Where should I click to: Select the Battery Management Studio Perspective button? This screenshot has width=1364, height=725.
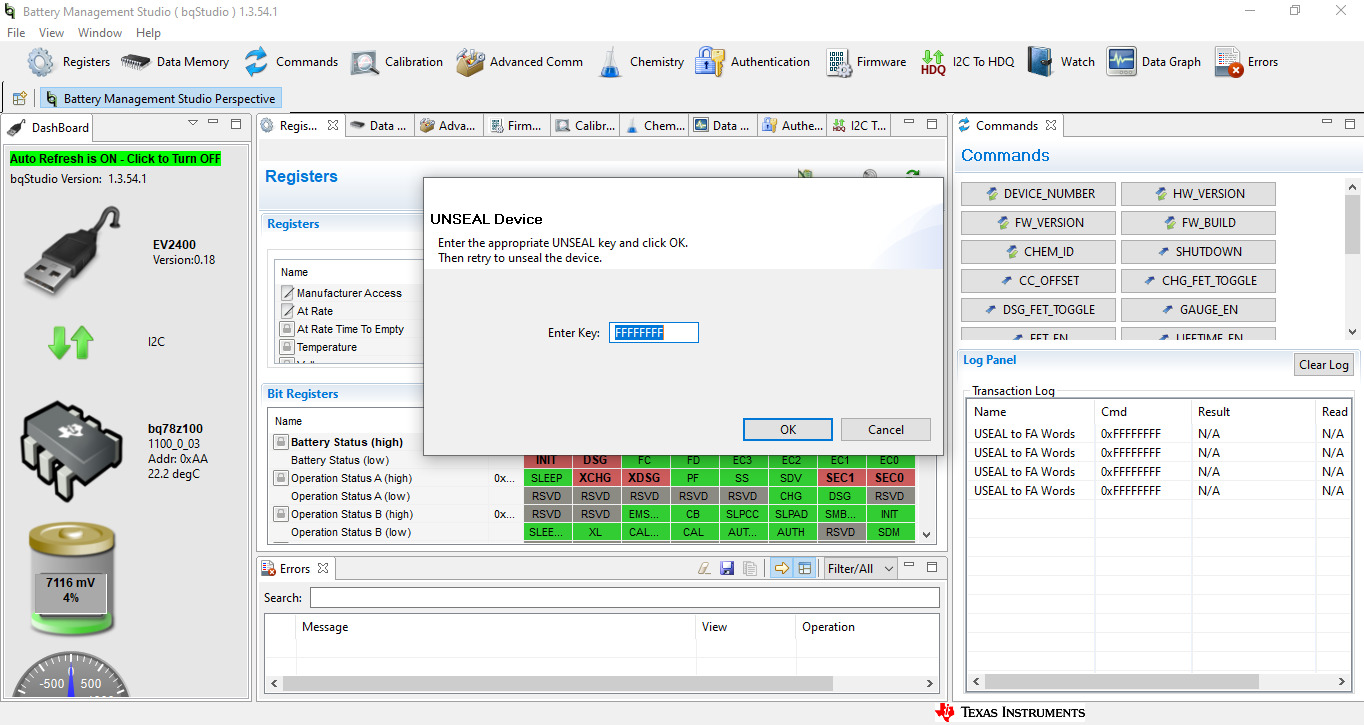coord(160,99)
